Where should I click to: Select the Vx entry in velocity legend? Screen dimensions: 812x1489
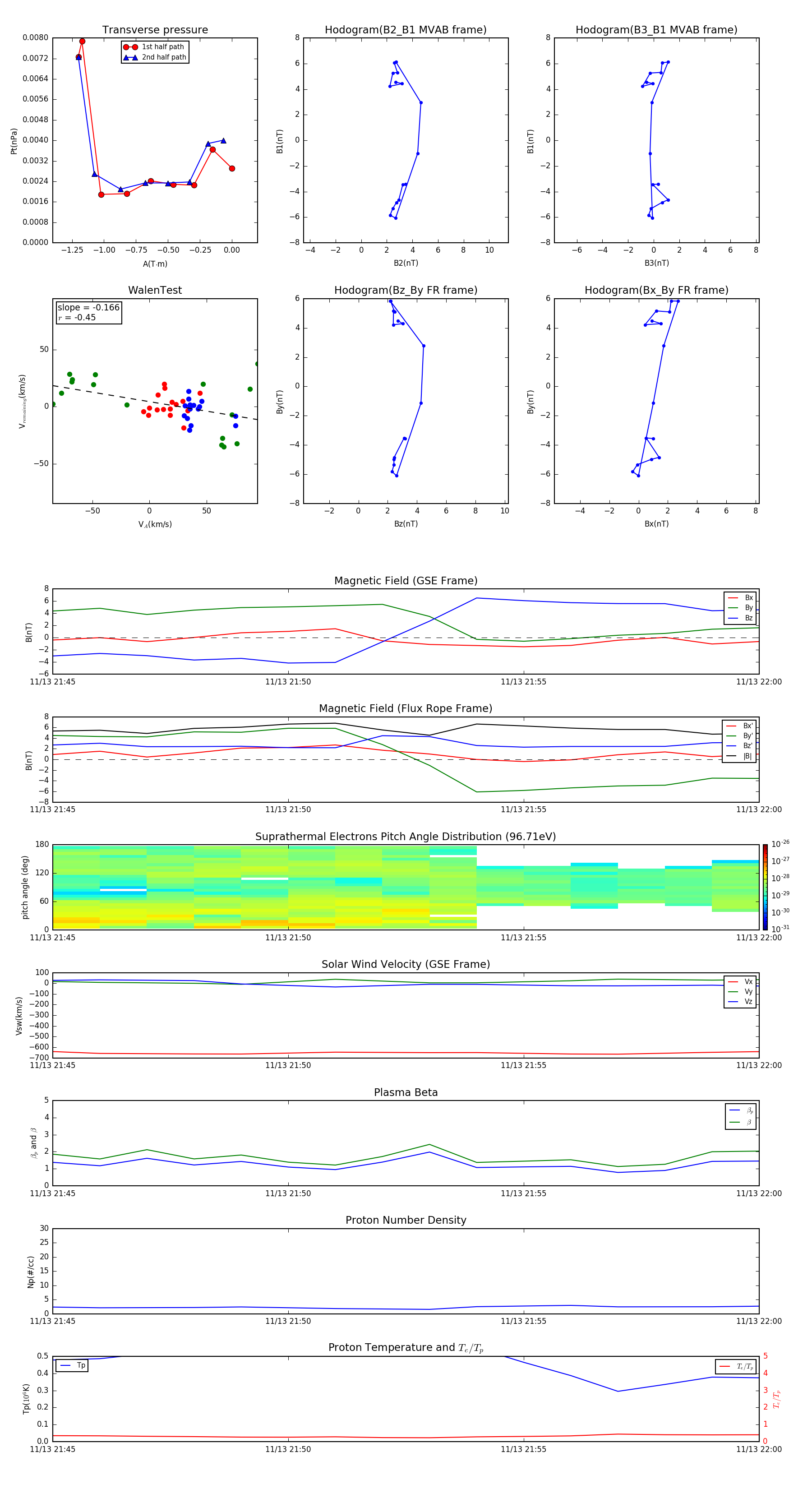(x=740, y=981)
